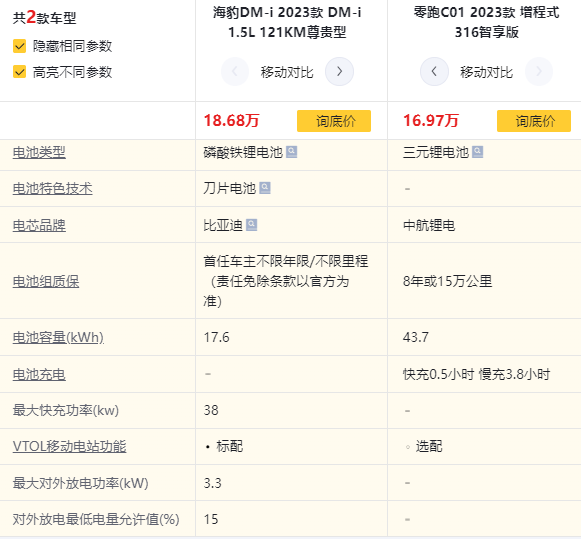Screen dimensions: 581x539
Task: Toggle the 高亮不同参数 checkbox
Action: pyautogui.click(x=19, y=72)
